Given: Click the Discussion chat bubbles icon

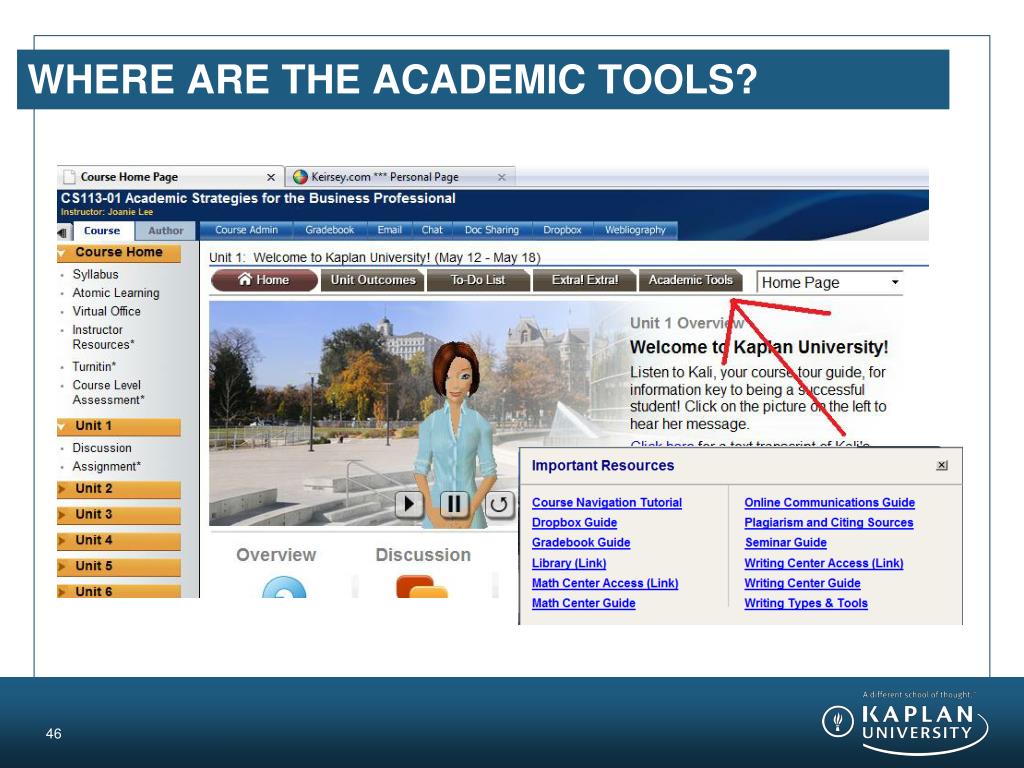Looking at the screenshot, I should pos(422,586).
